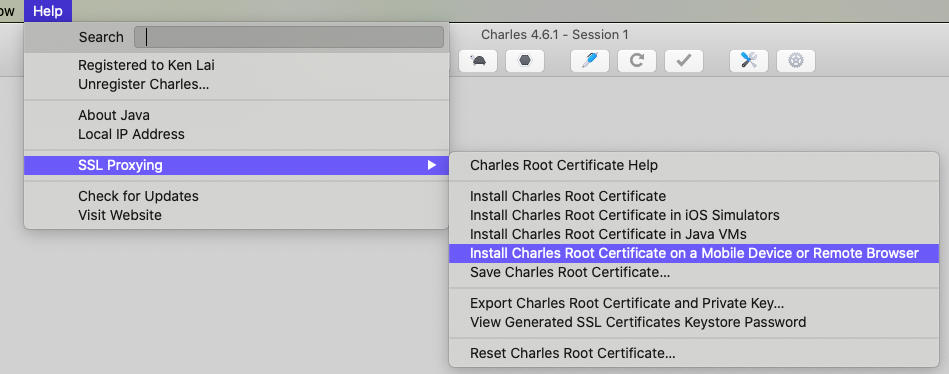
Task: Select Registered to Ken Lai entry
Action: (236, 65)
